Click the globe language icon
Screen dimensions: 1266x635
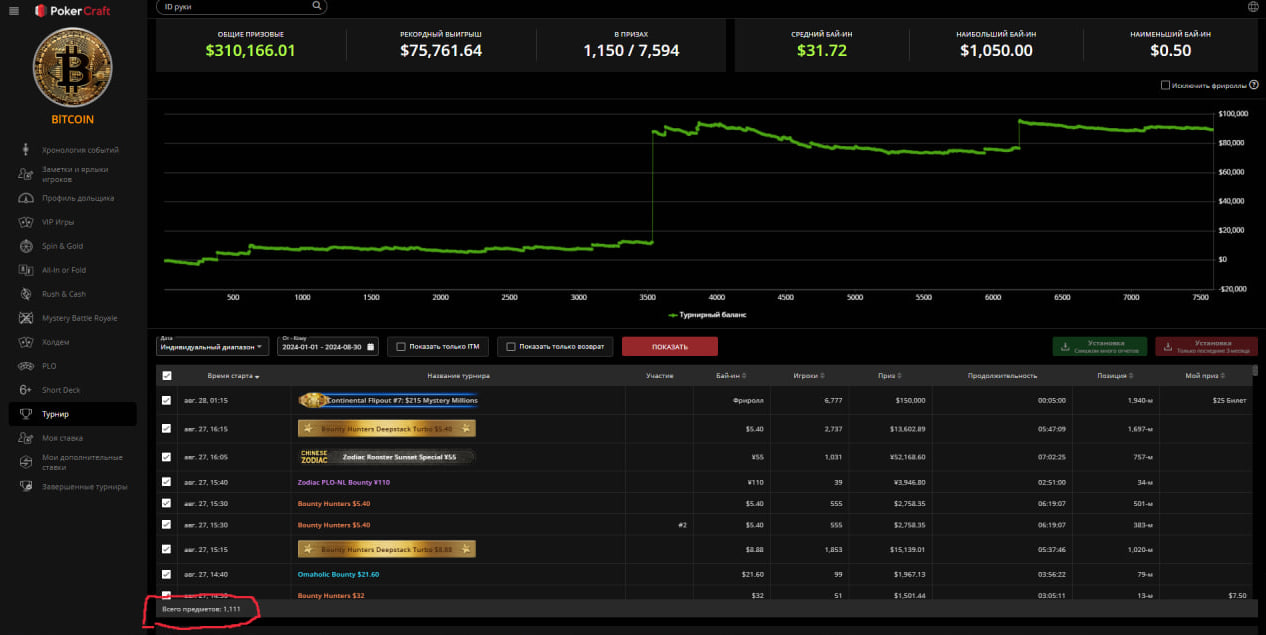pos(1253,7)
